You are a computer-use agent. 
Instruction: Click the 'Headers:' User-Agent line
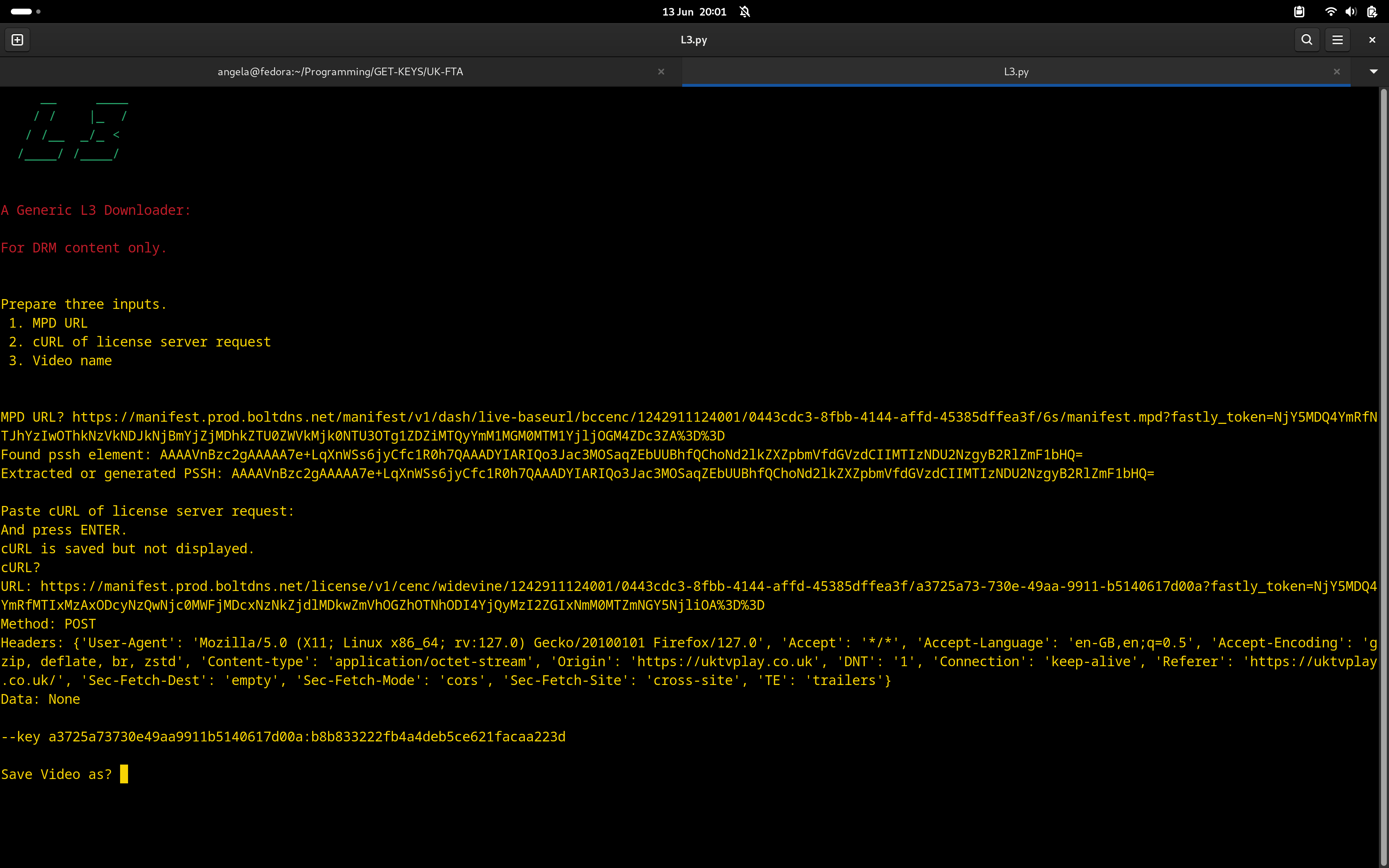689,661
